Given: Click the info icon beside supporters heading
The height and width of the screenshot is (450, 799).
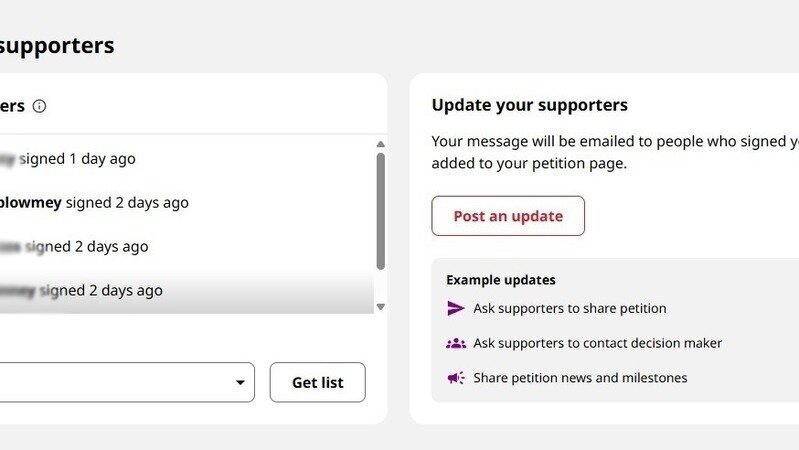Looking at the screenshot, I should [x=40, y=106].
